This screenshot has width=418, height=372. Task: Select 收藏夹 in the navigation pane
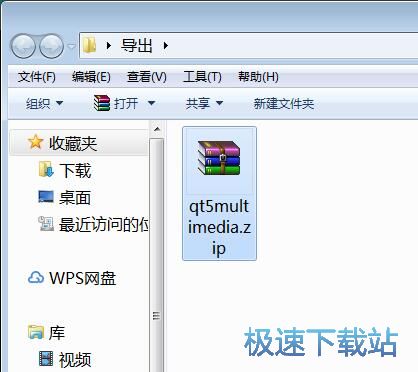[x=73, y=143]
